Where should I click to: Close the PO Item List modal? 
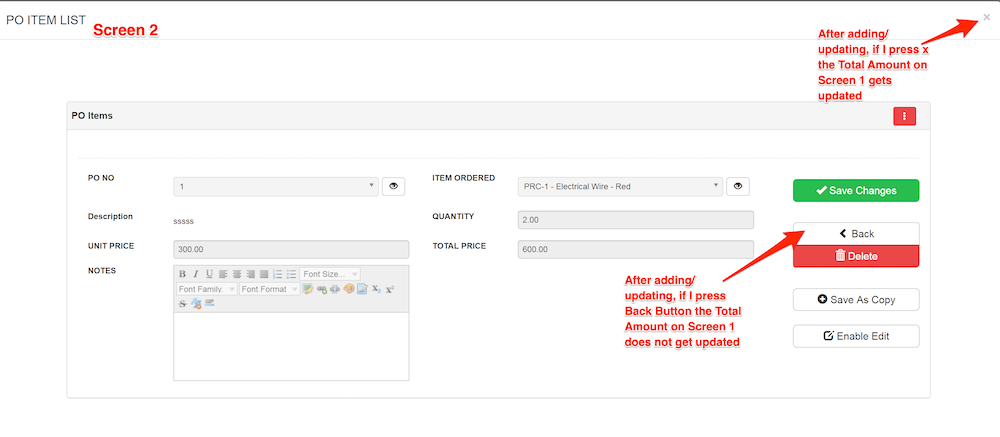tap(987, 17)
